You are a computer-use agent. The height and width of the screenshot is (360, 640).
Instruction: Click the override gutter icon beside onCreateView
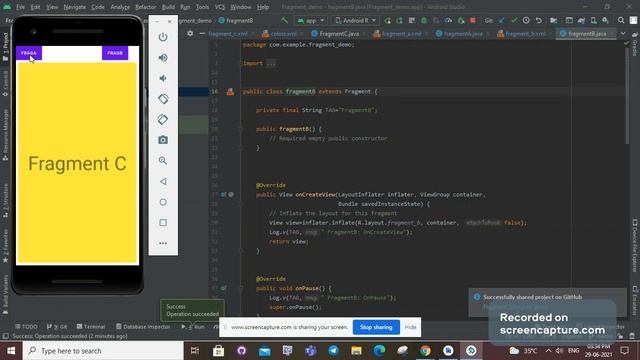click(224, 195)
